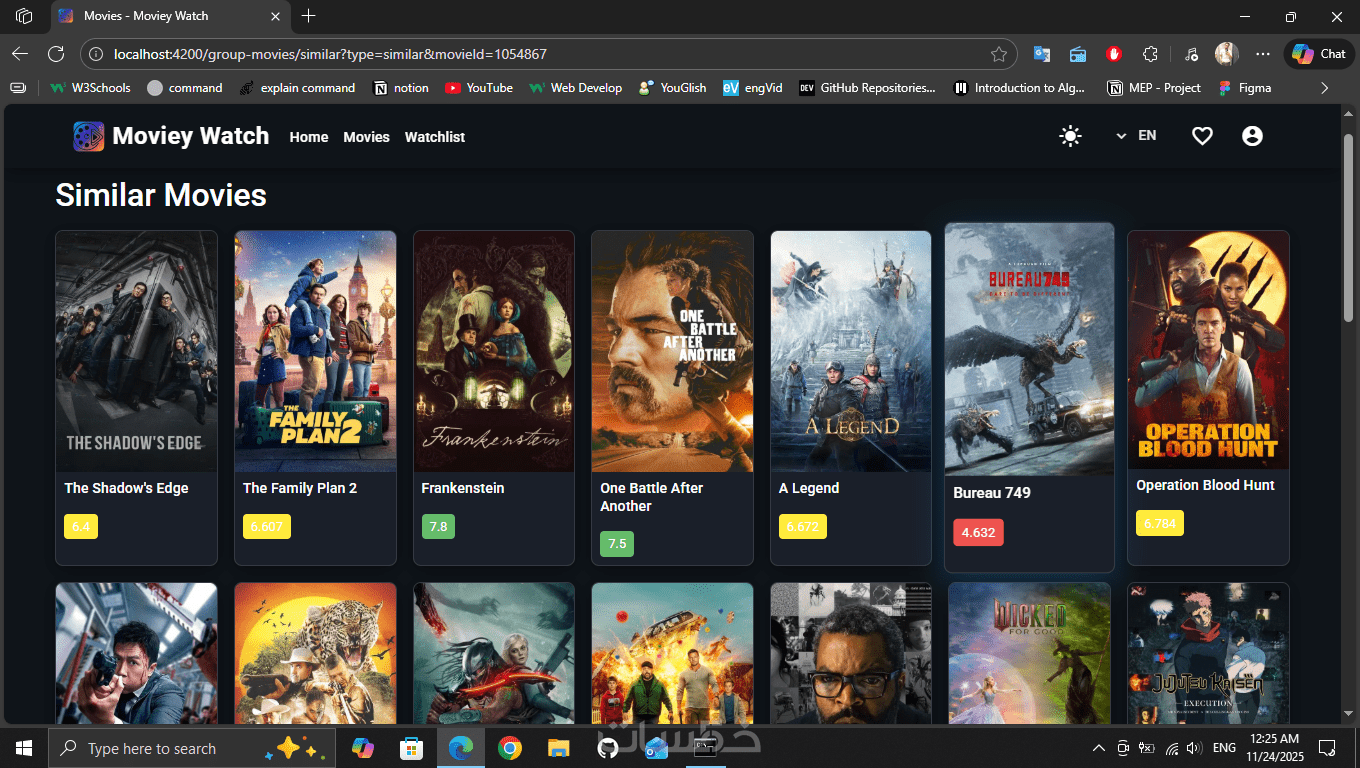Image resolution: width=1360 pixels, height=768 pixels.
Task: Click the page vertical scrollbar thumb
Action: tap(1348, 228)
